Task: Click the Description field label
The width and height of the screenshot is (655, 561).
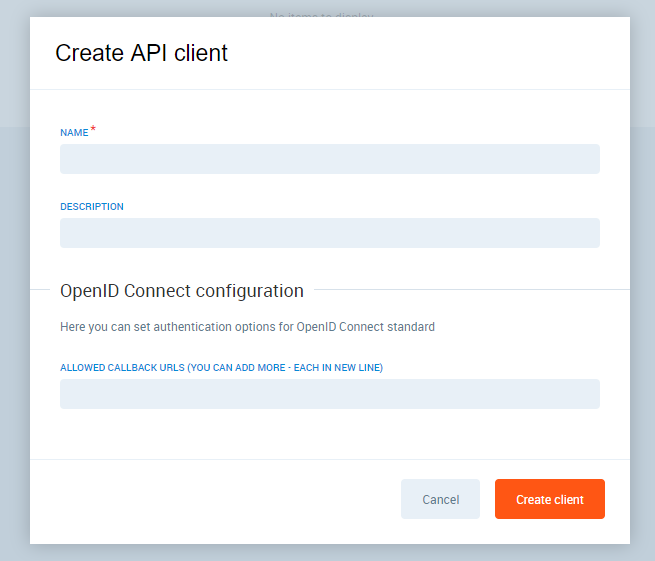Action: click(92, 206)
